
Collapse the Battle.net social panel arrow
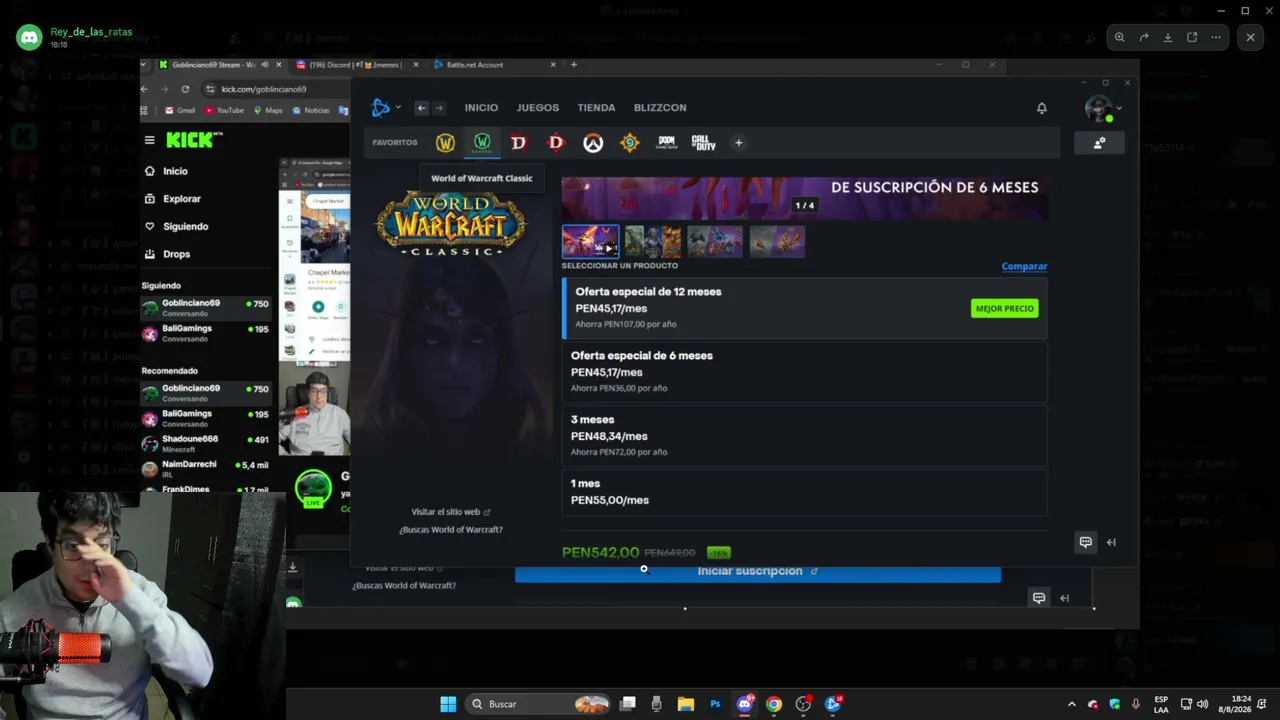point(1111,542)
